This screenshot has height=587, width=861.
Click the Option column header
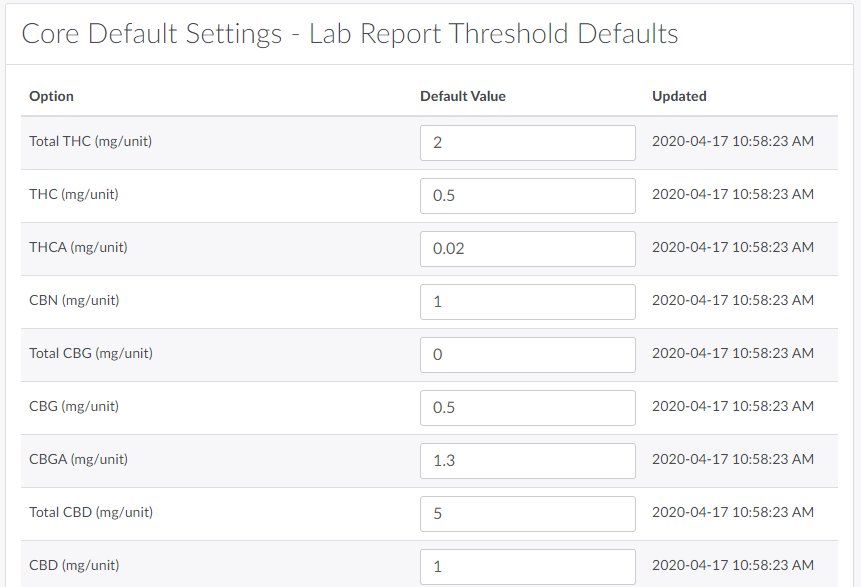(52, 96)
